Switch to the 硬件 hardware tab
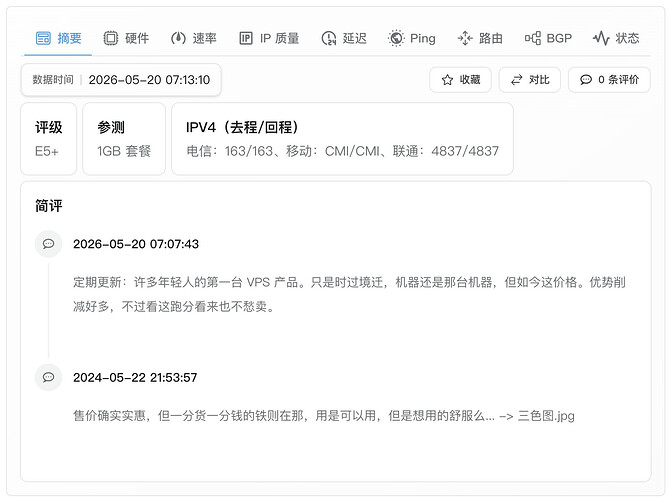The height and width of the screenshot is (500, 668). (x=126, y=38)
